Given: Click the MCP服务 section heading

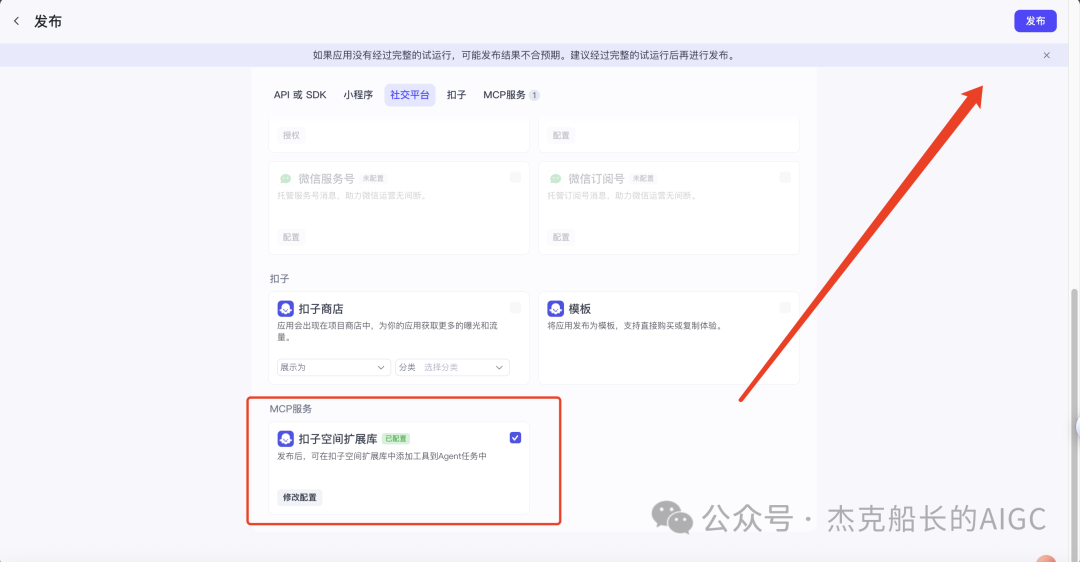Looking at the screenshot, I should 291,409.
